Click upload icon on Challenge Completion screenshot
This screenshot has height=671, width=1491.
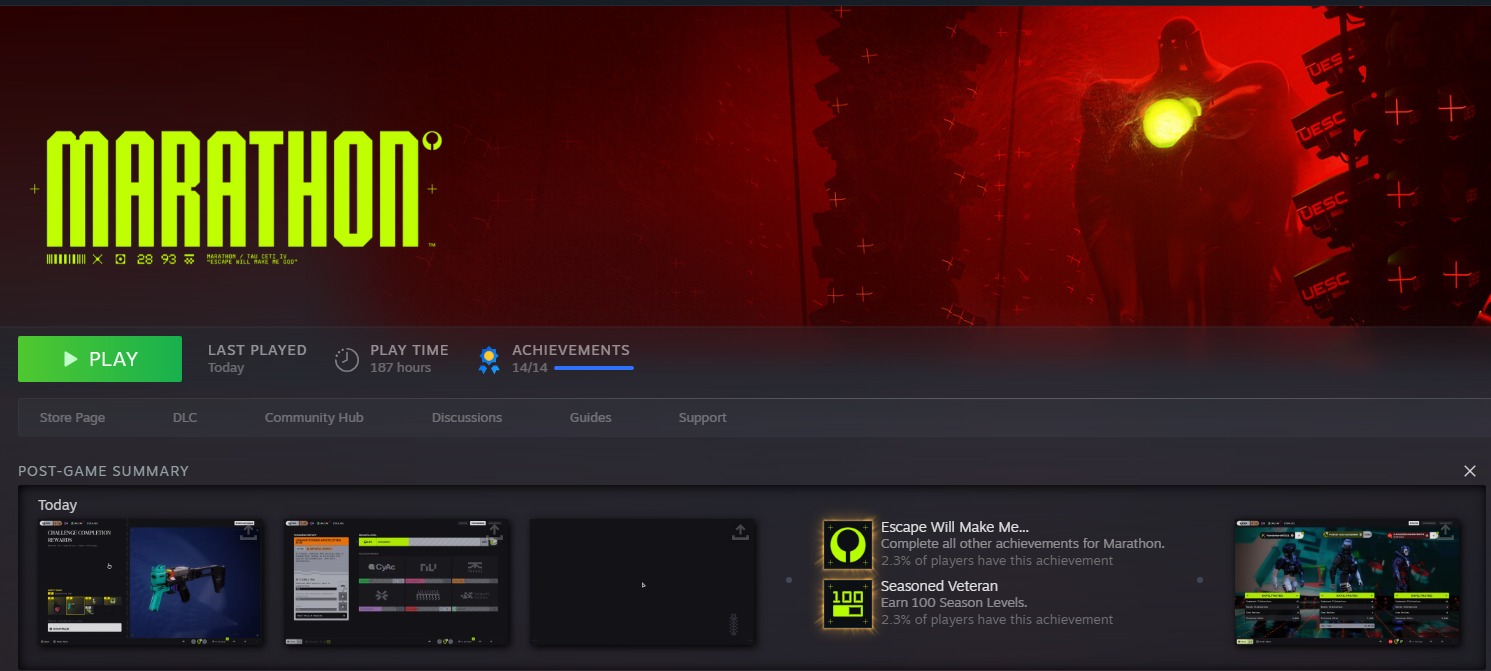pos(247,532)
